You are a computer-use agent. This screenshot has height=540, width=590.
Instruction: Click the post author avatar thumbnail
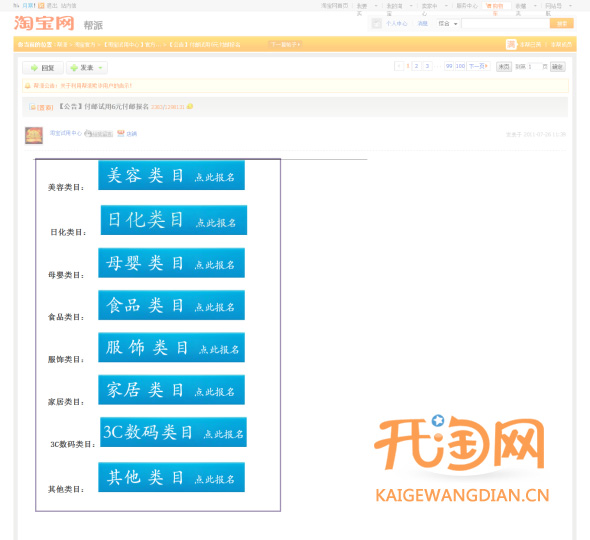[34, 135]
